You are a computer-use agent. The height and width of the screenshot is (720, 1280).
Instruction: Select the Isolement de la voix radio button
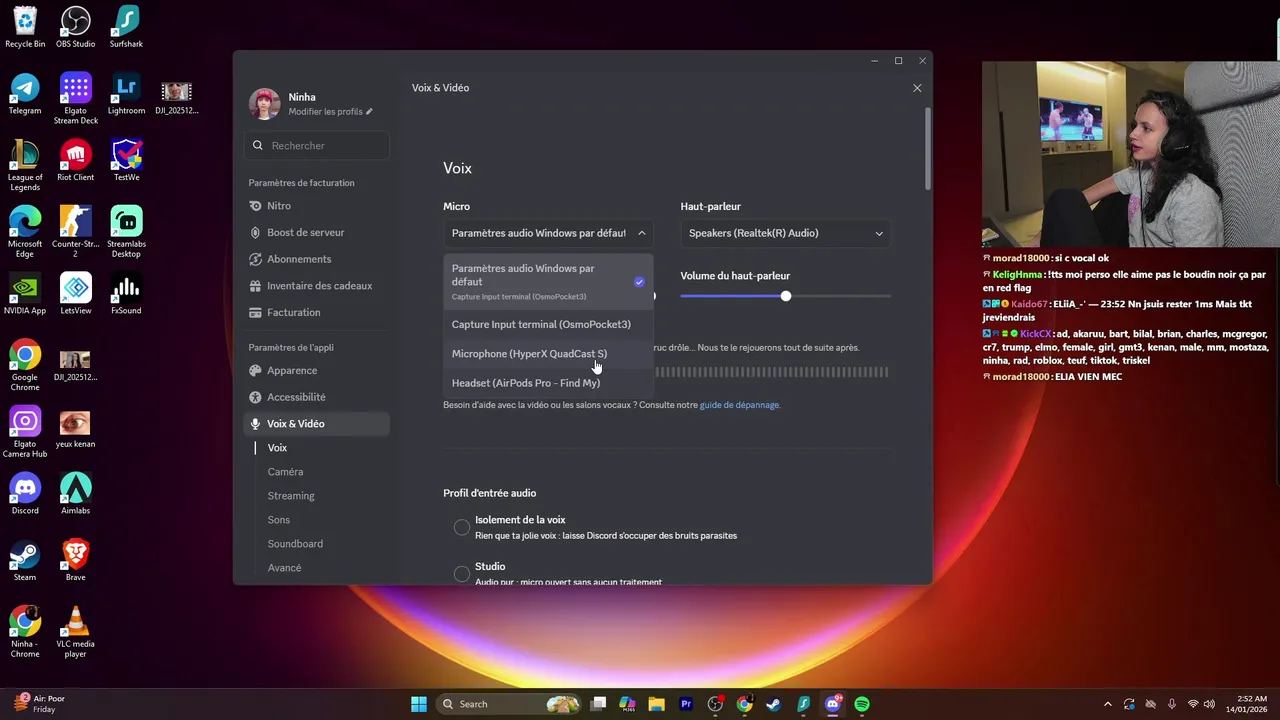pos(461,527)
